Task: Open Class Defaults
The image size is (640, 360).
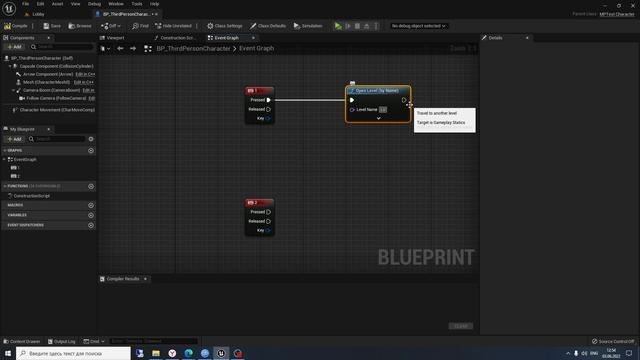Action: click(268, 26)
